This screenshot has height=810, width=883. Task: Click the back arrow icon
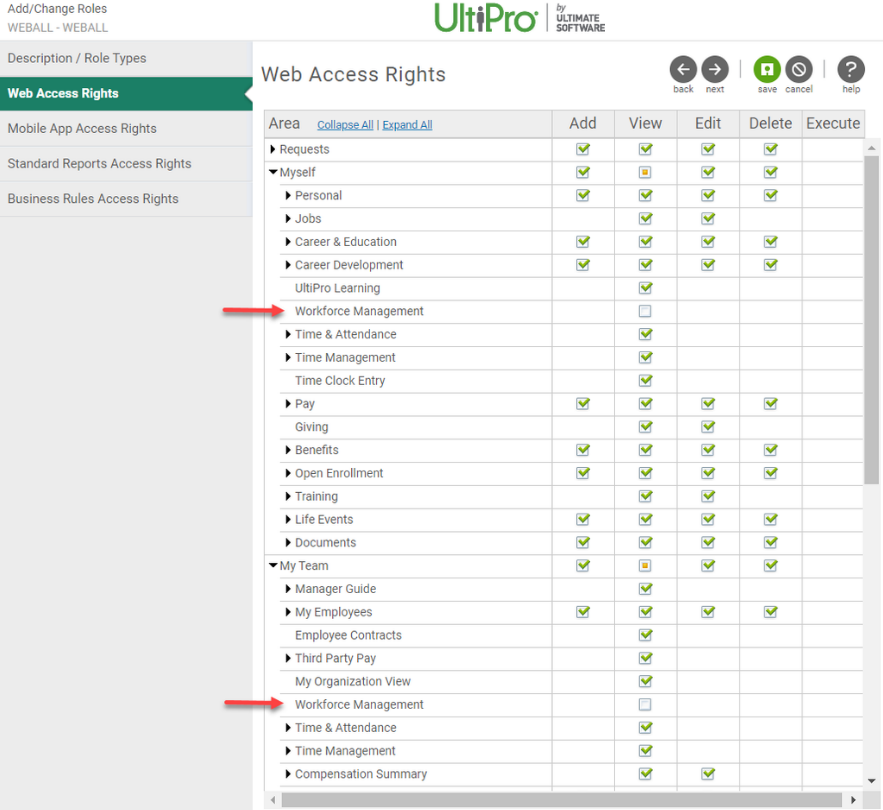(x=683, y=69)
